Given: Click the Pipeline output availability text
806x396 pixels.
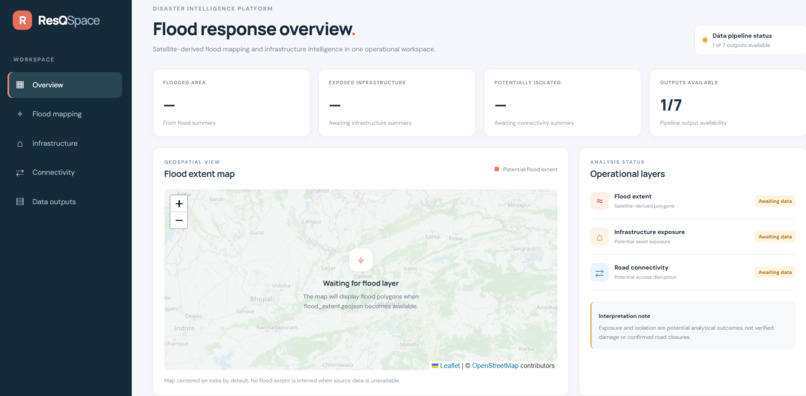Looking at the screenshot, I should (x=693, y=123).
